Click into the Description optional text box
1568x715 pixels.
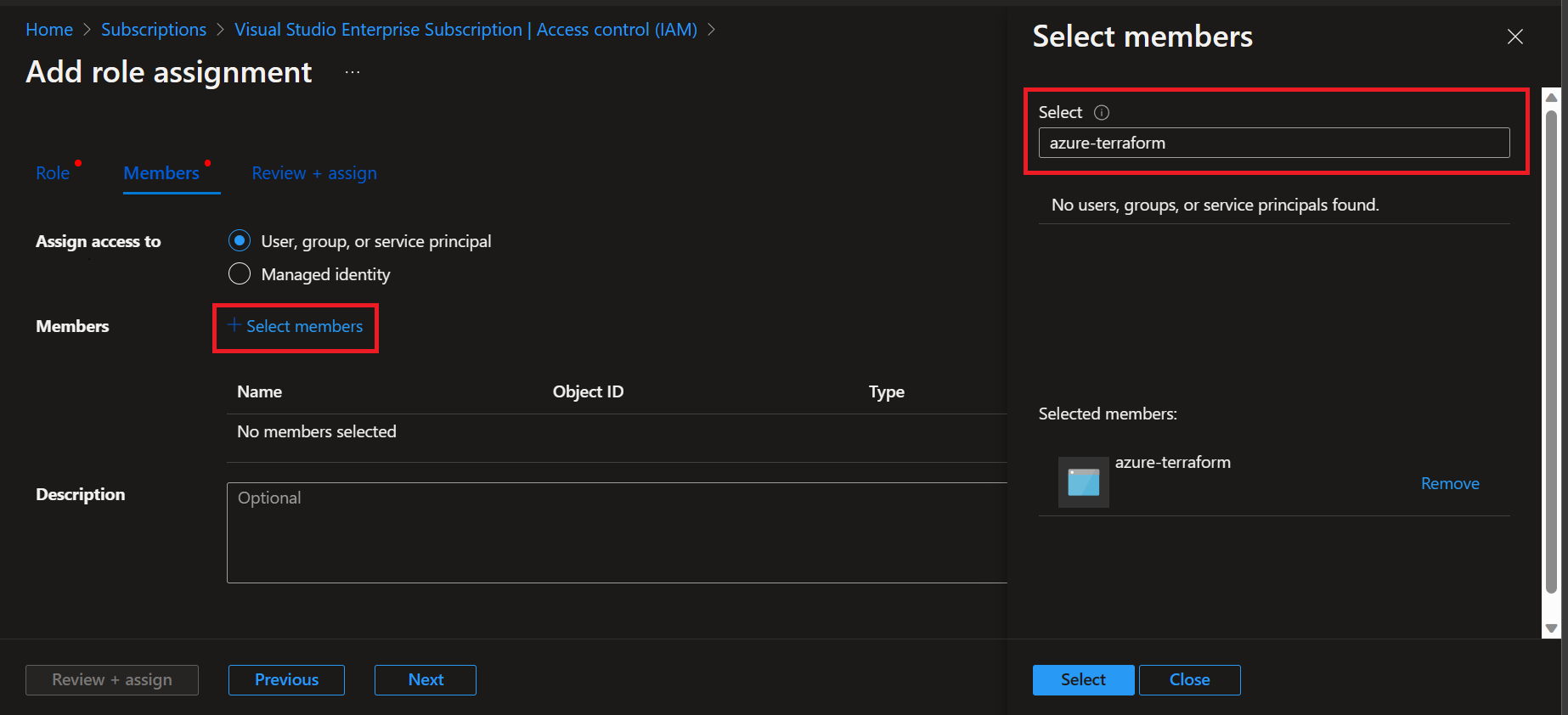pyautogui.click(x=617, y=532)
